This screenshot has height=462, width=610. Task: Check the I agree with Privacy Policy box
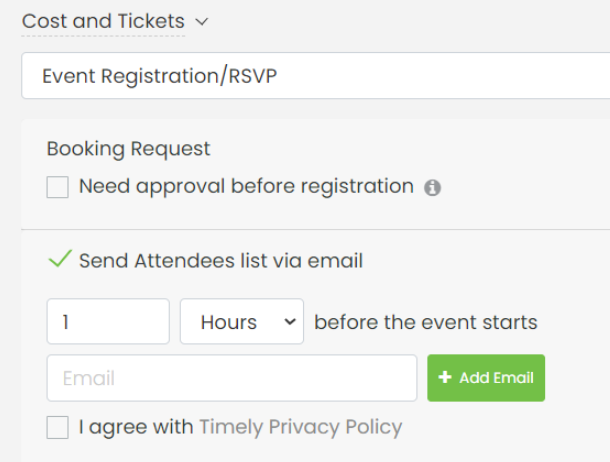point(58,427)
